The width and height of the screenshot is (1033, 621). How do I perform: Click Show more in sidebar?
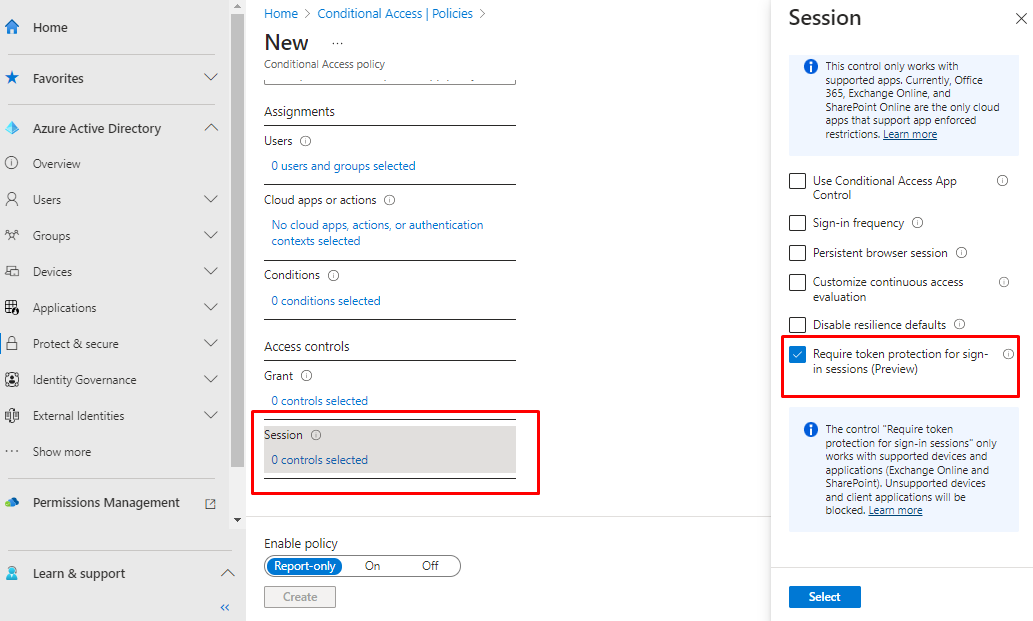[x=61, y=452]
